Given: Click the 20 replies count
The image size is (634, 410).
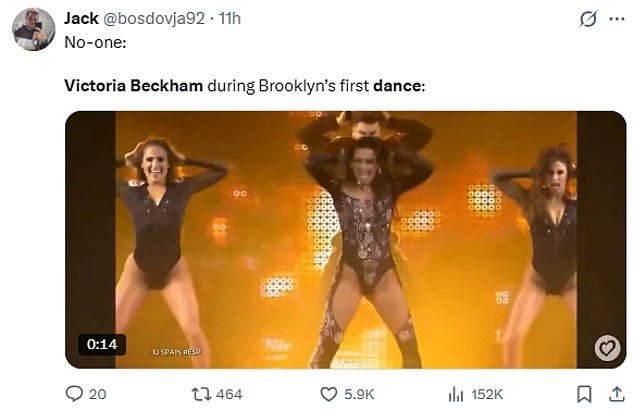Looking at the screenshot, I should point(98,394).
